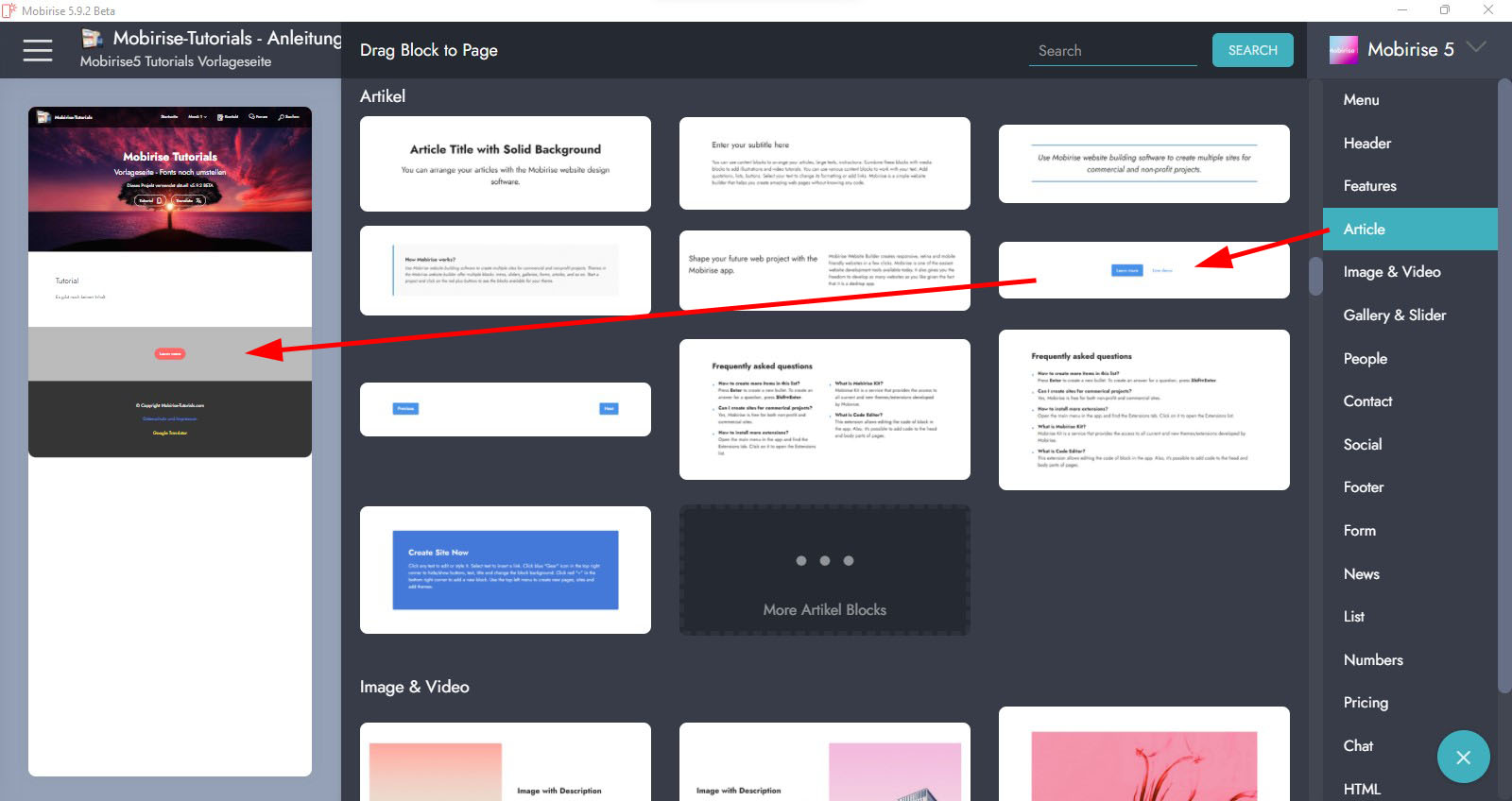Image resolution: width=1512 pixels, height=801 pixels.
Task: Pick the Previous/Next buttons block thumbnail
Action: [x=506, y=409]
